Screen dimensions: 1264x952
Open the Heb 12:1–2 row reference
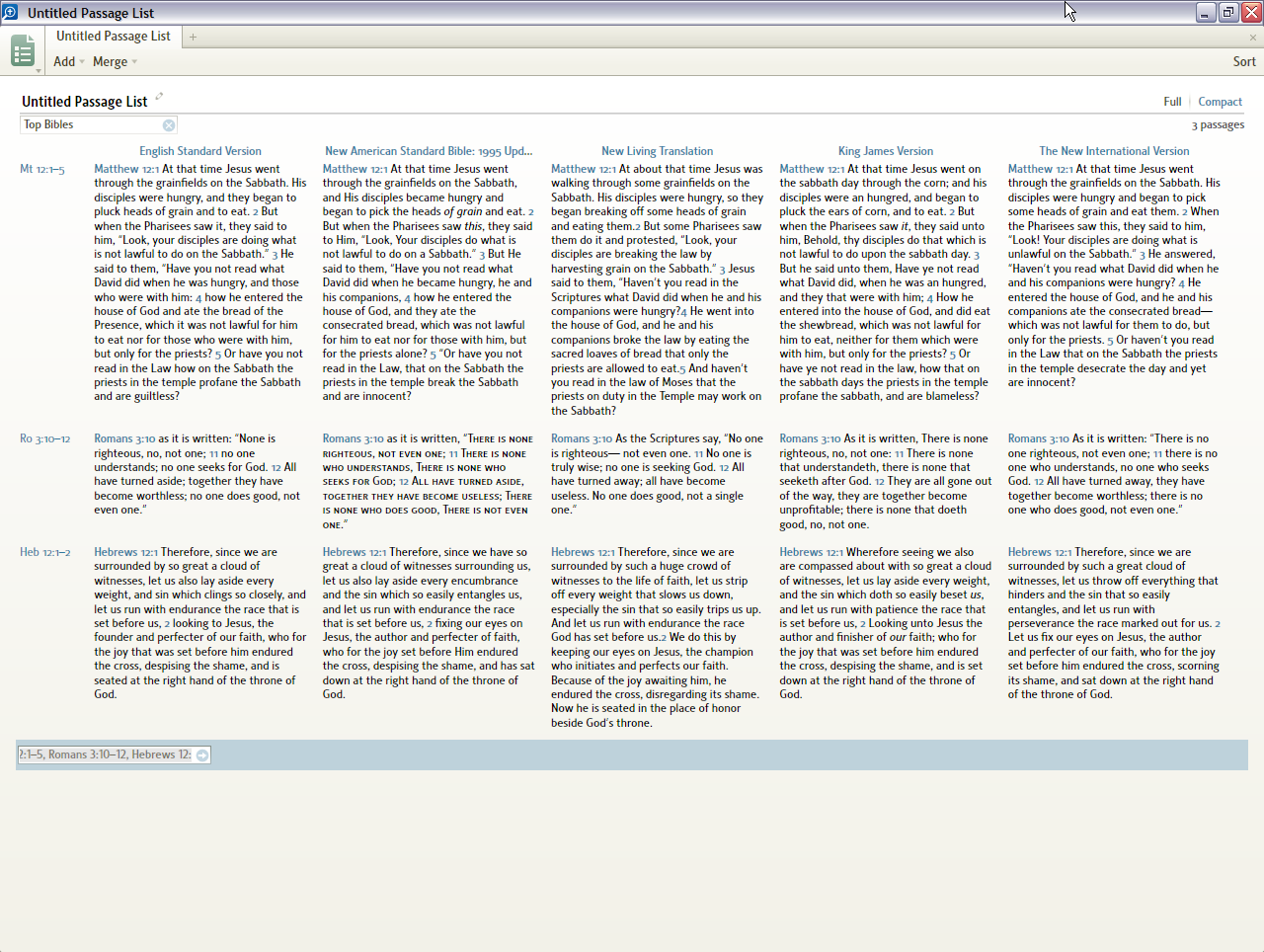(x=45, y=552)
